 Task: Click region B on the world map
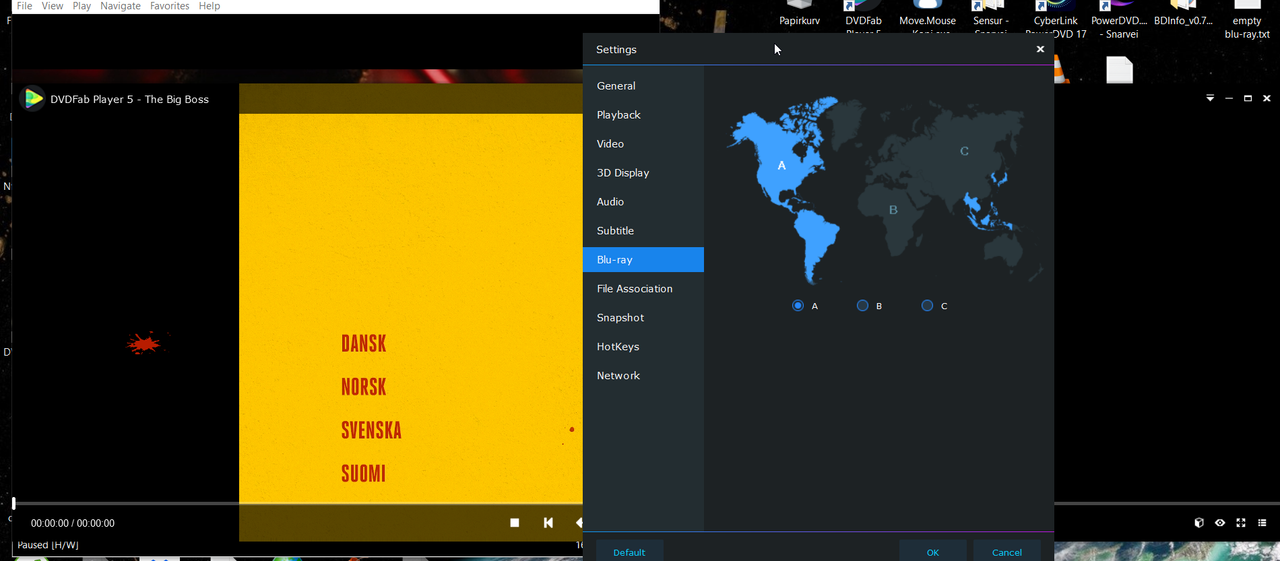tap(893, 210)
